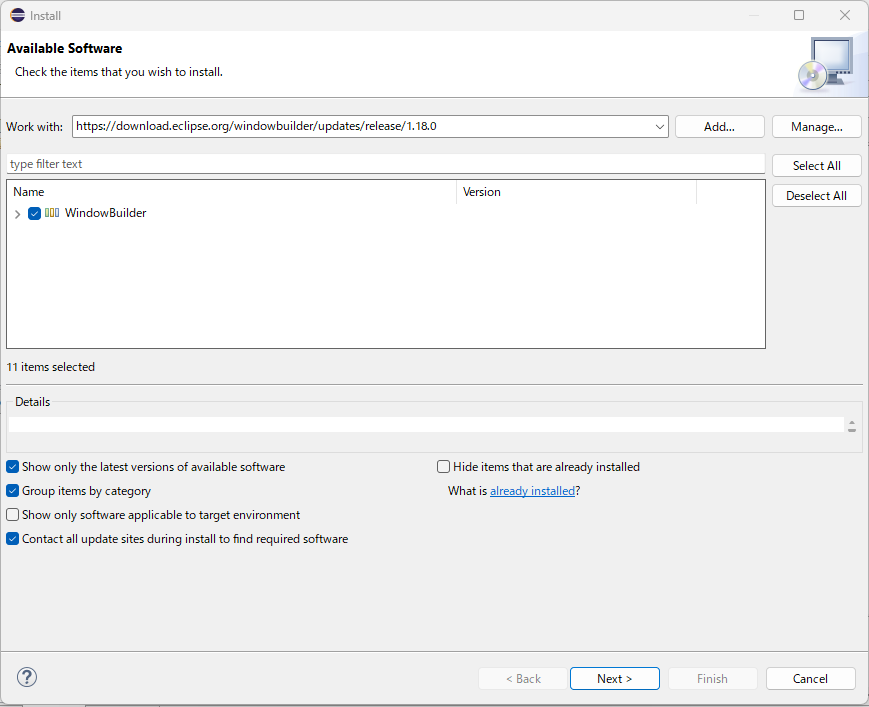Image resolution: width=869 pixels, height=707 pixels.
Task: Click the Details area scroll stepper
Action: tap(852, 426)
